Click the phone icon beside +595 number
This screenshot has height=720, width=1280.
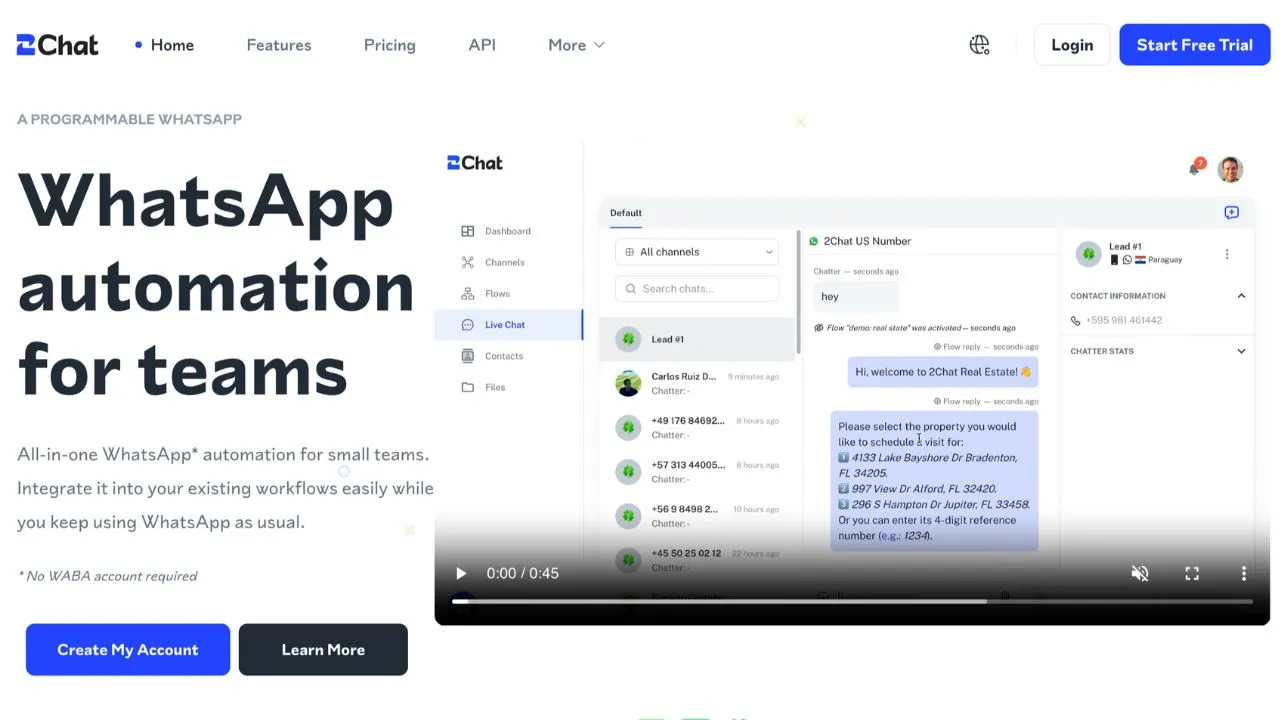(1076, 320)
